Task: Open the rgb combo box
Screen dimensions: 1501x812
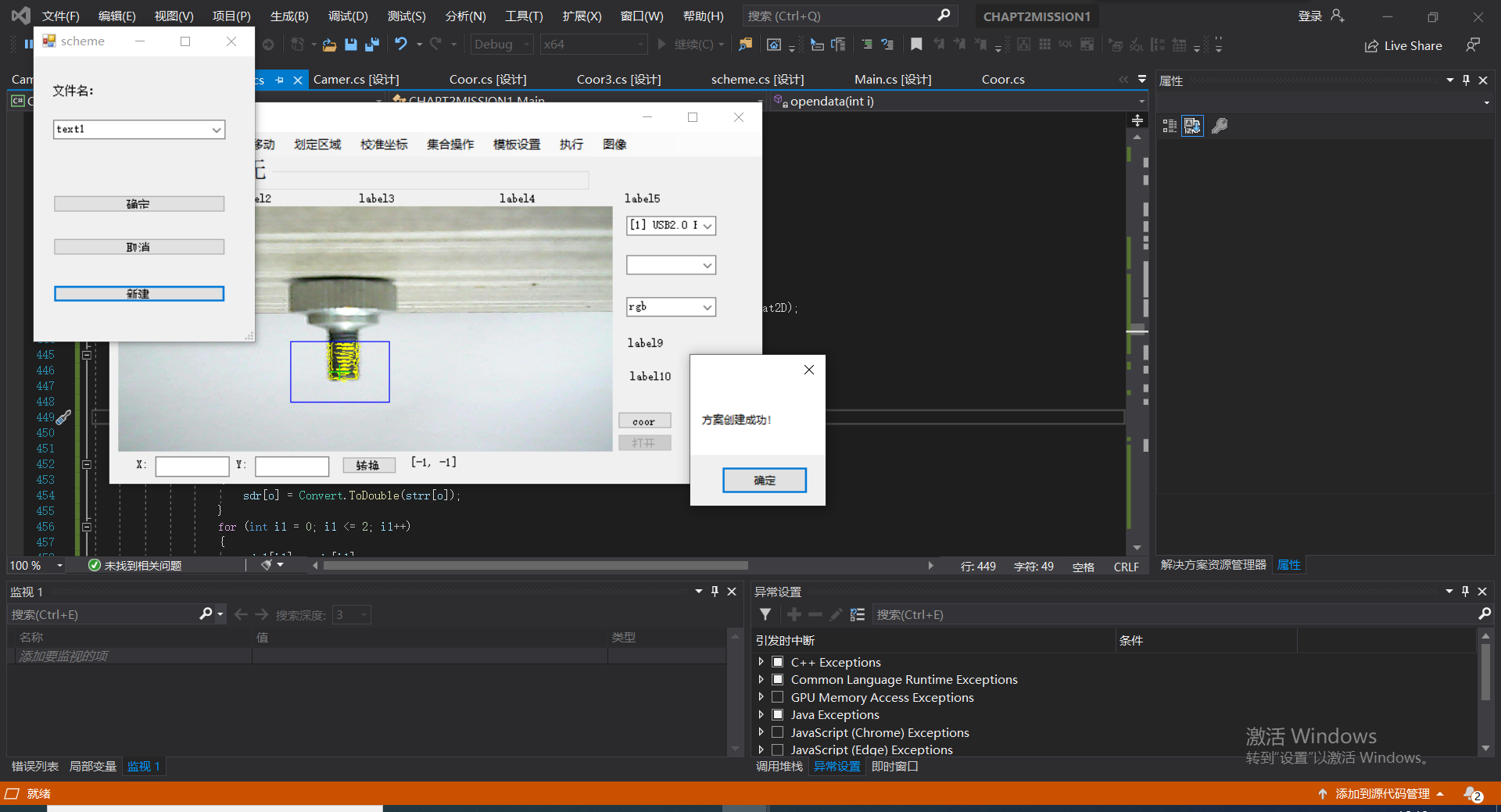Action: (707, 307)
